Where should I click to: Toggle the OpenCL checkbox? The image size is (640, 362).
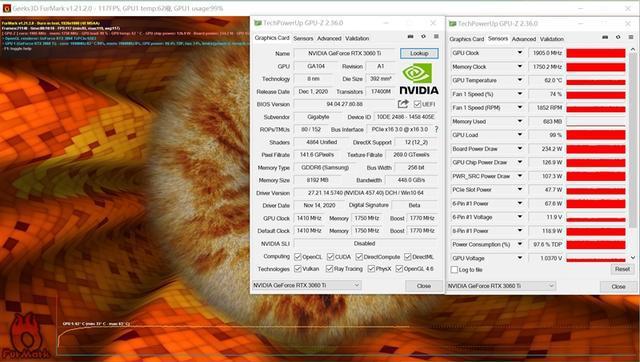point(298,257)
